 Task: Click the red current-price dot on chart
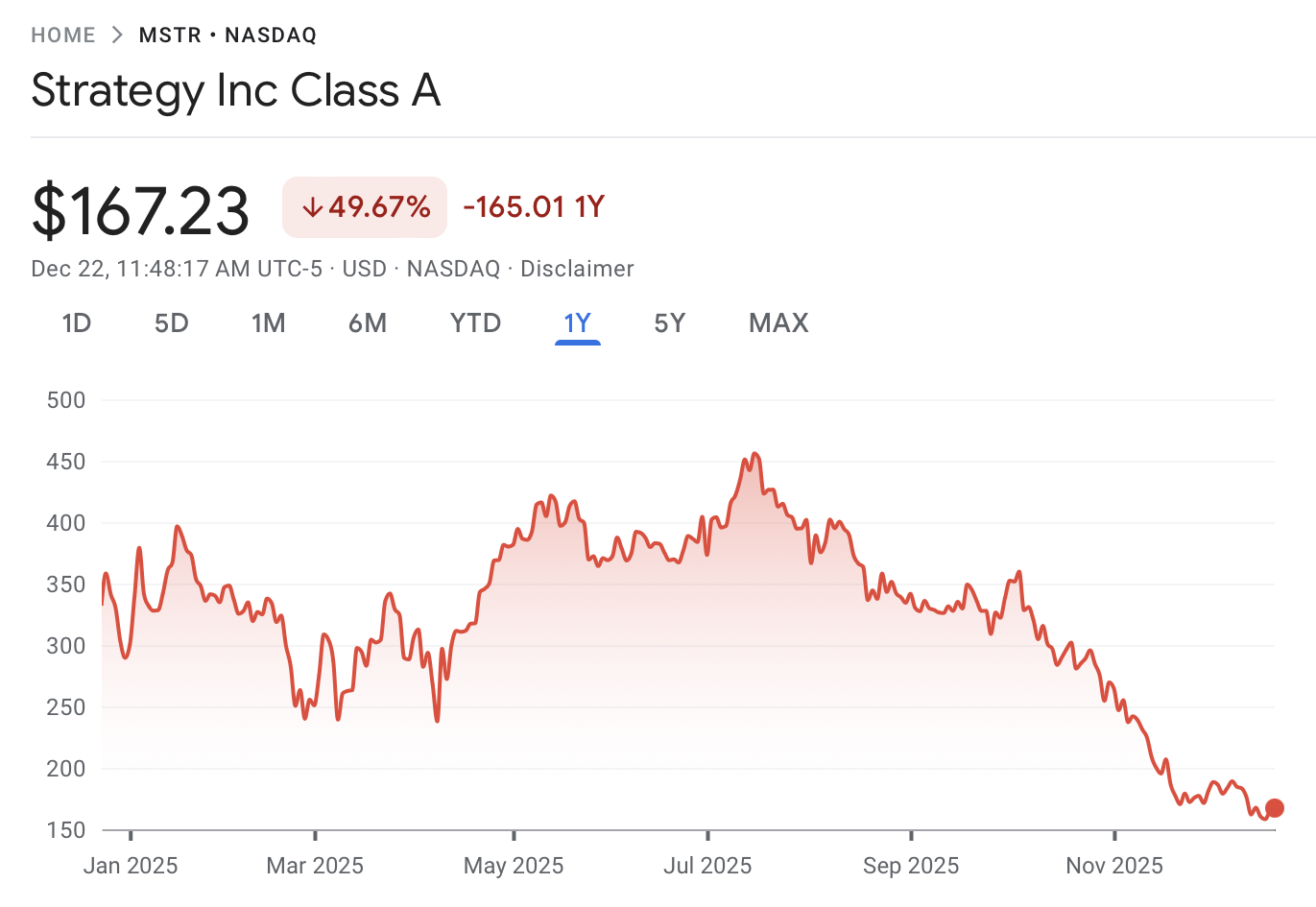(x=1275, y=808)
